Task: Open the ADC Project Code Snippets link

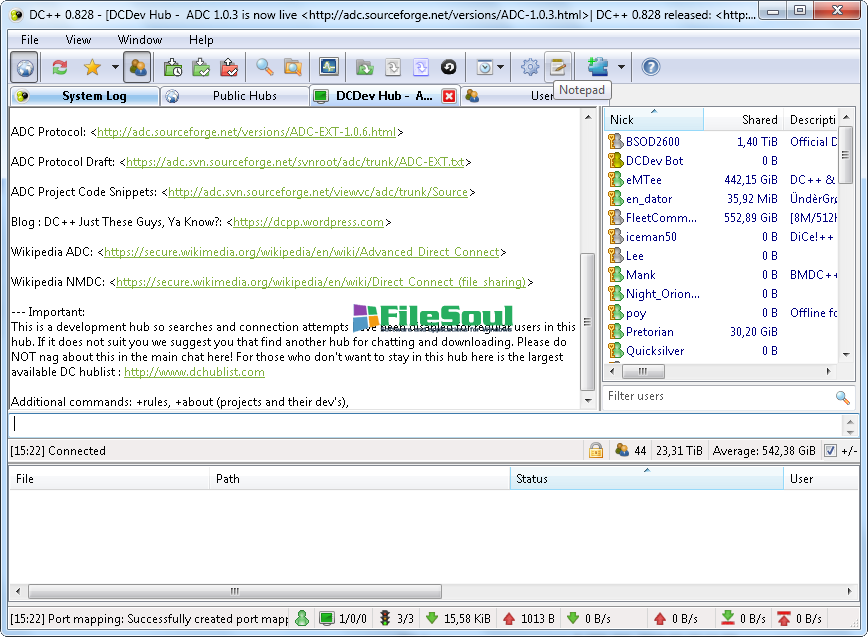Action: [x=318, y=191]
